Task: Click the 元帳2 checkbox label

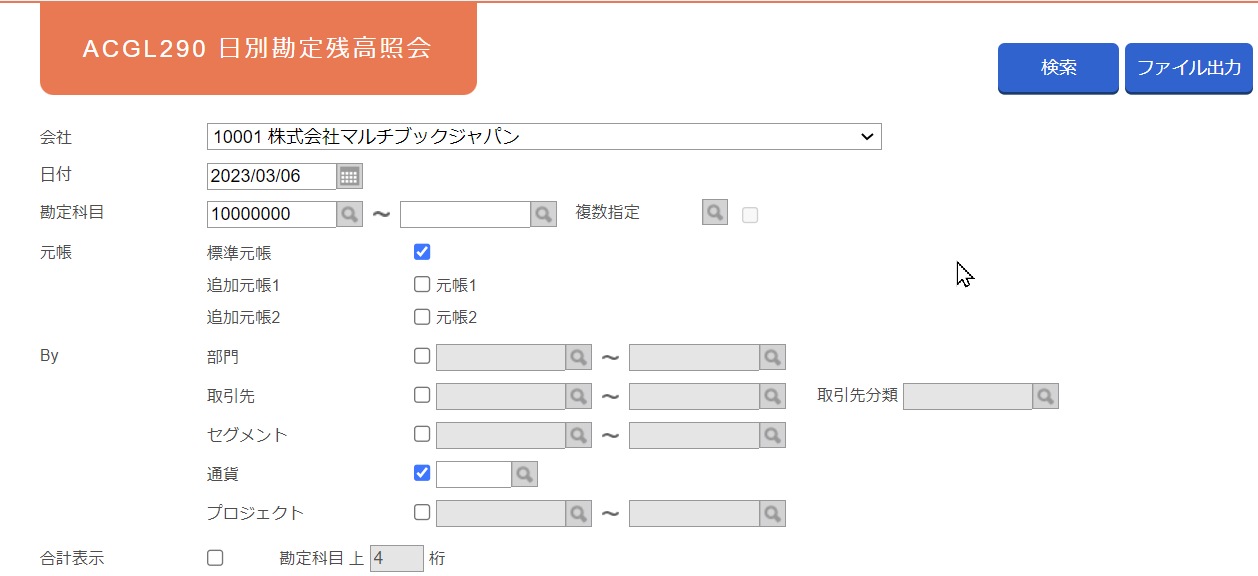Action: click(456, 318)
